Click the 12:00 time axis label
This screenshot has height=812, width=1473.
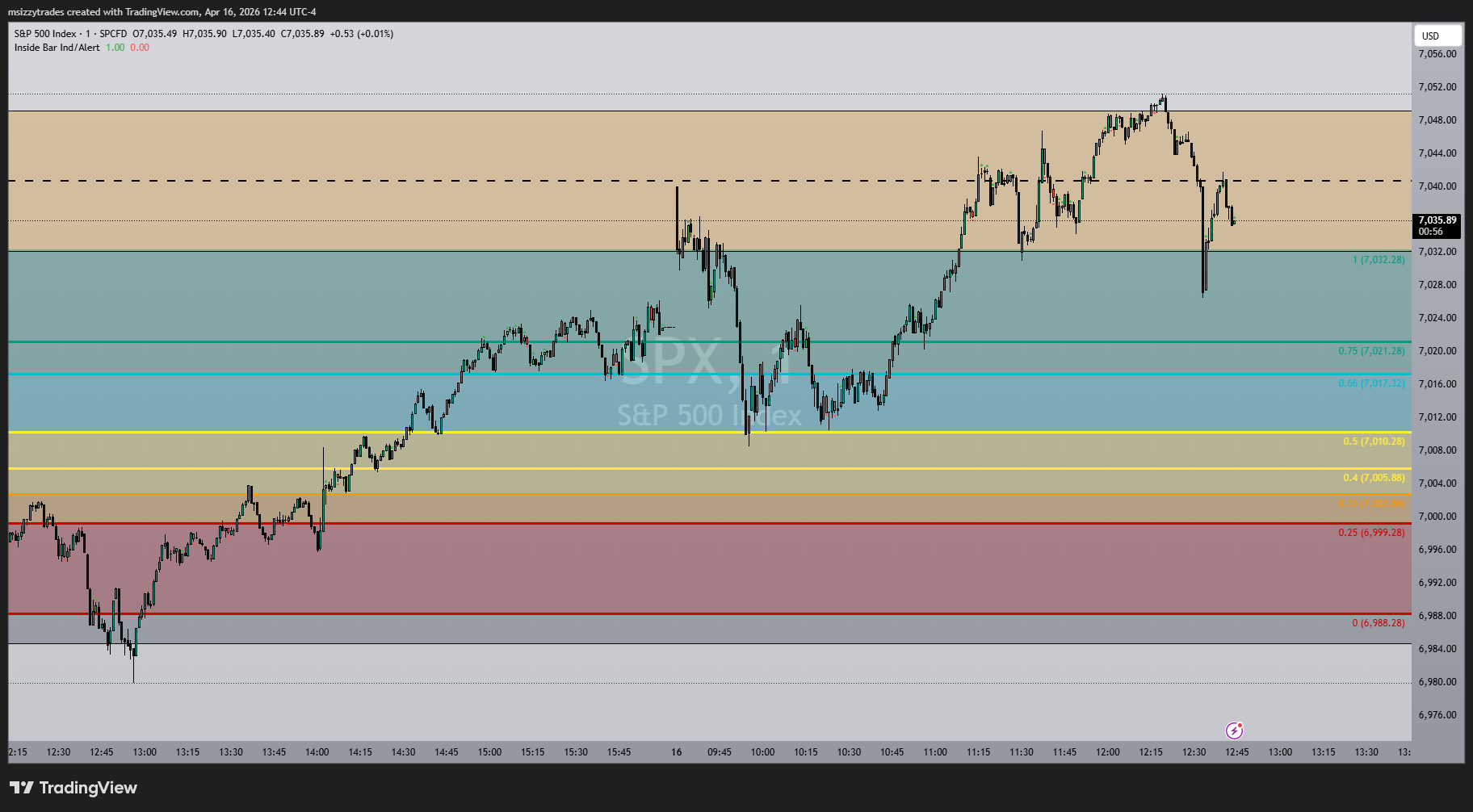(1108, 752)
